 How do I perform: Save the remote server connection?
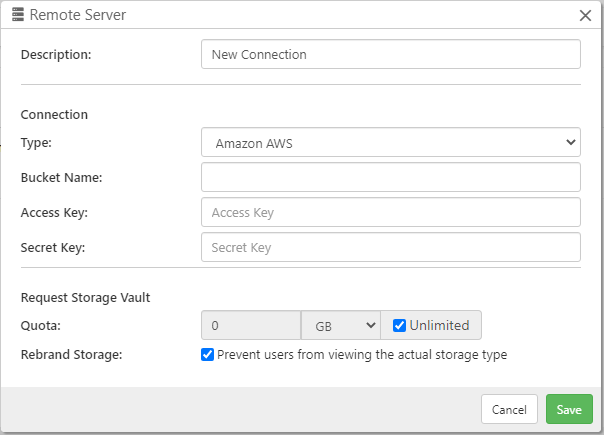tap(569, 409)
